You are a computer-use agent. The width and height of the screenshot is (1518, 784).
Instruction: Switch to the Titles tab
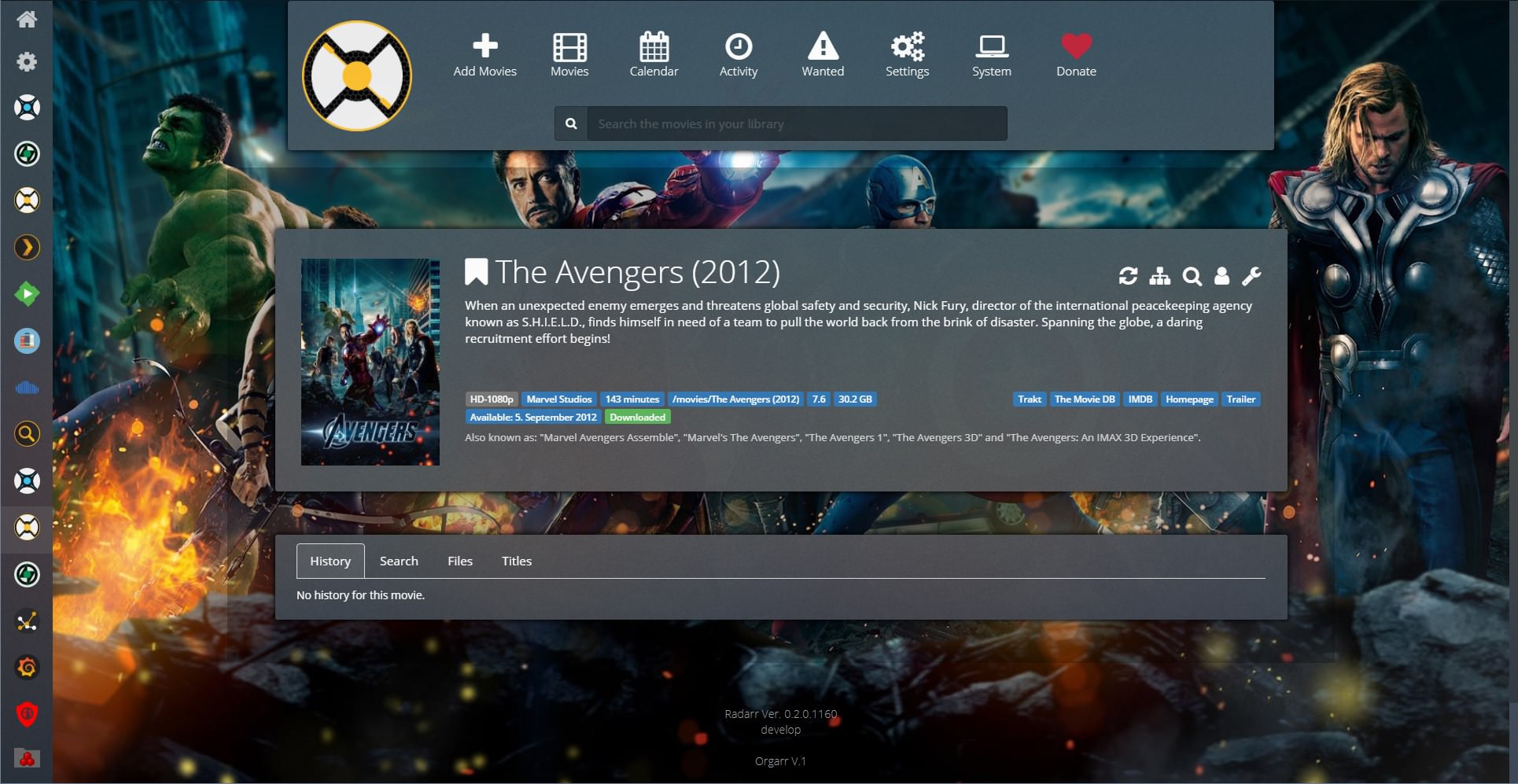click(517, 561)
